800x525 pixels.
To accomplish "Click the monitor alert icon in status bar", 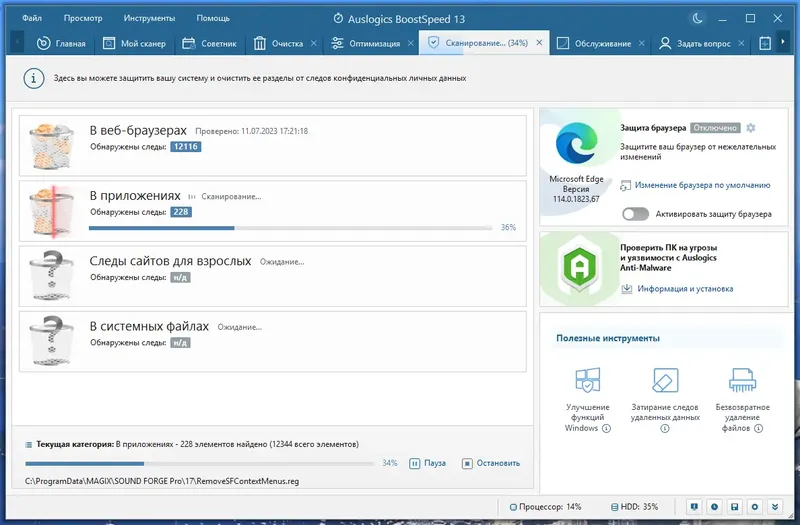I will pyautogui.click(x=694, y=507).
